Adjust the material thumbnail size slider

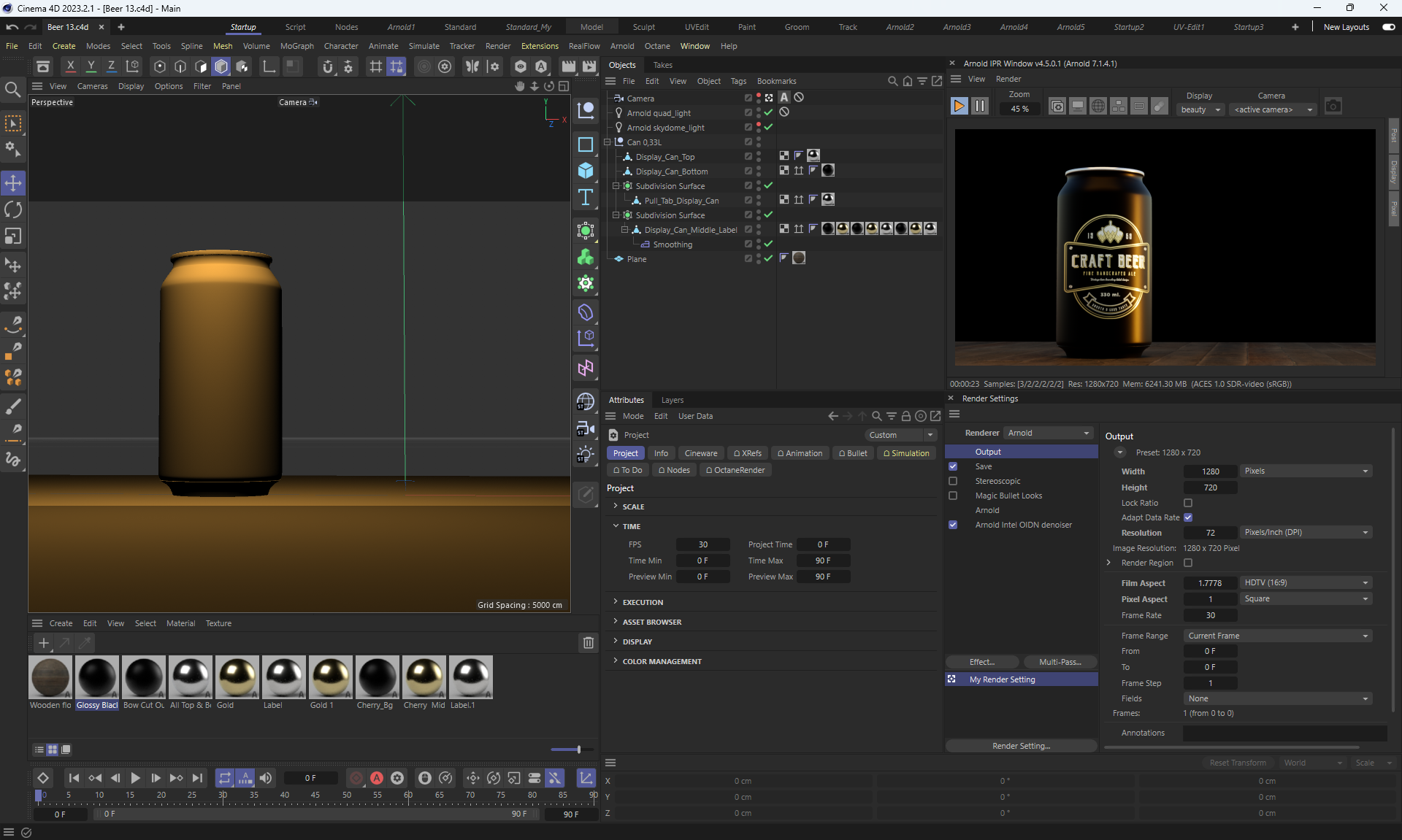click(x=578, y=750)
